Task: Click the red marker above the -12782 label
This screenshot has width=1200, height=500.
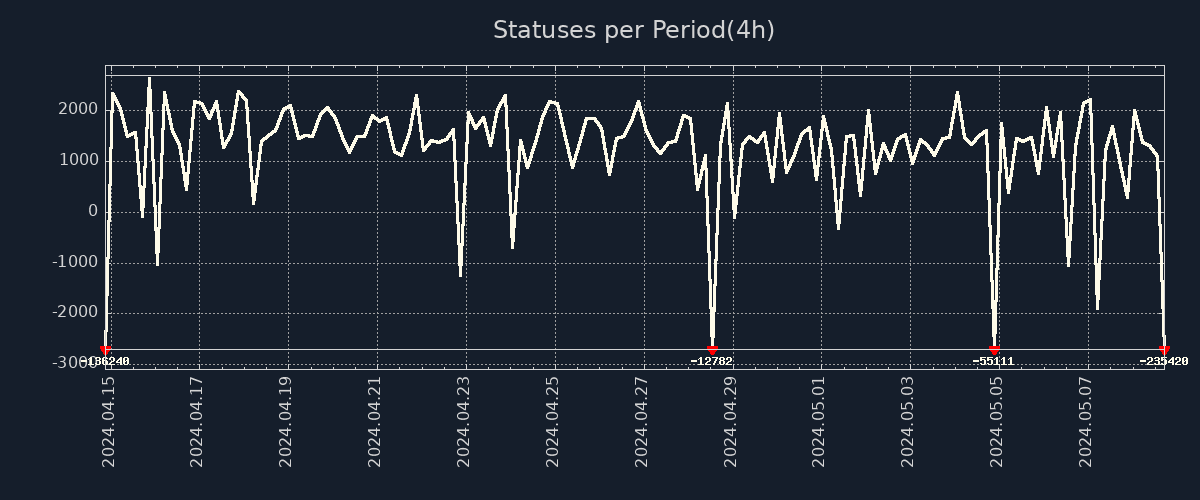Action: [x=712, y=350]
